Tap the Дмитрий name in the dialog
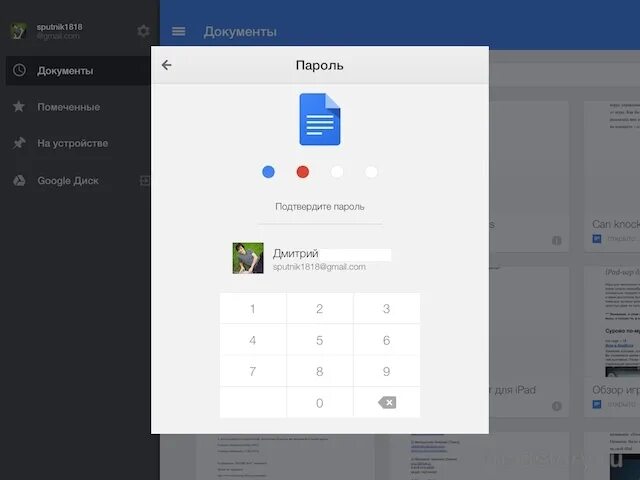This screenshot has width=640, height=480. point(296,253)
